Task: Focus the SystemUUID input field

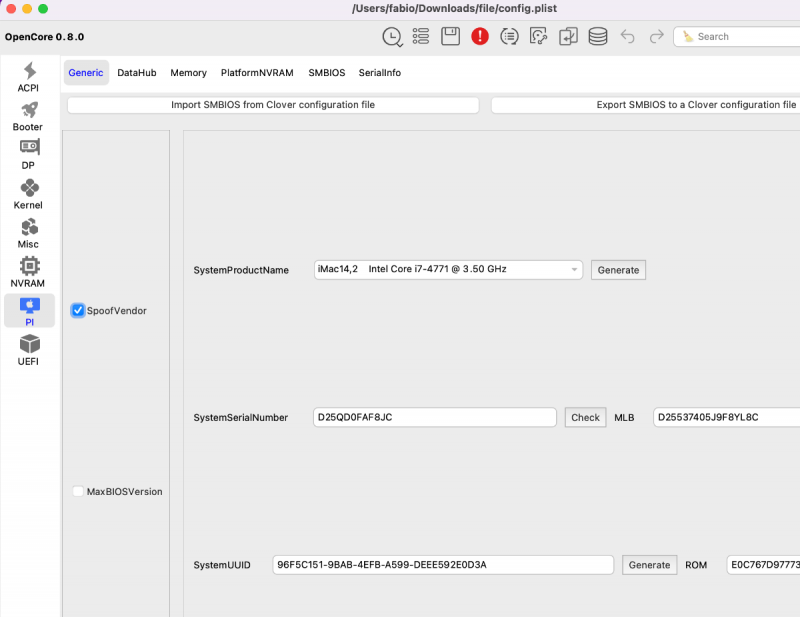Action: click(x=443, y=564)
